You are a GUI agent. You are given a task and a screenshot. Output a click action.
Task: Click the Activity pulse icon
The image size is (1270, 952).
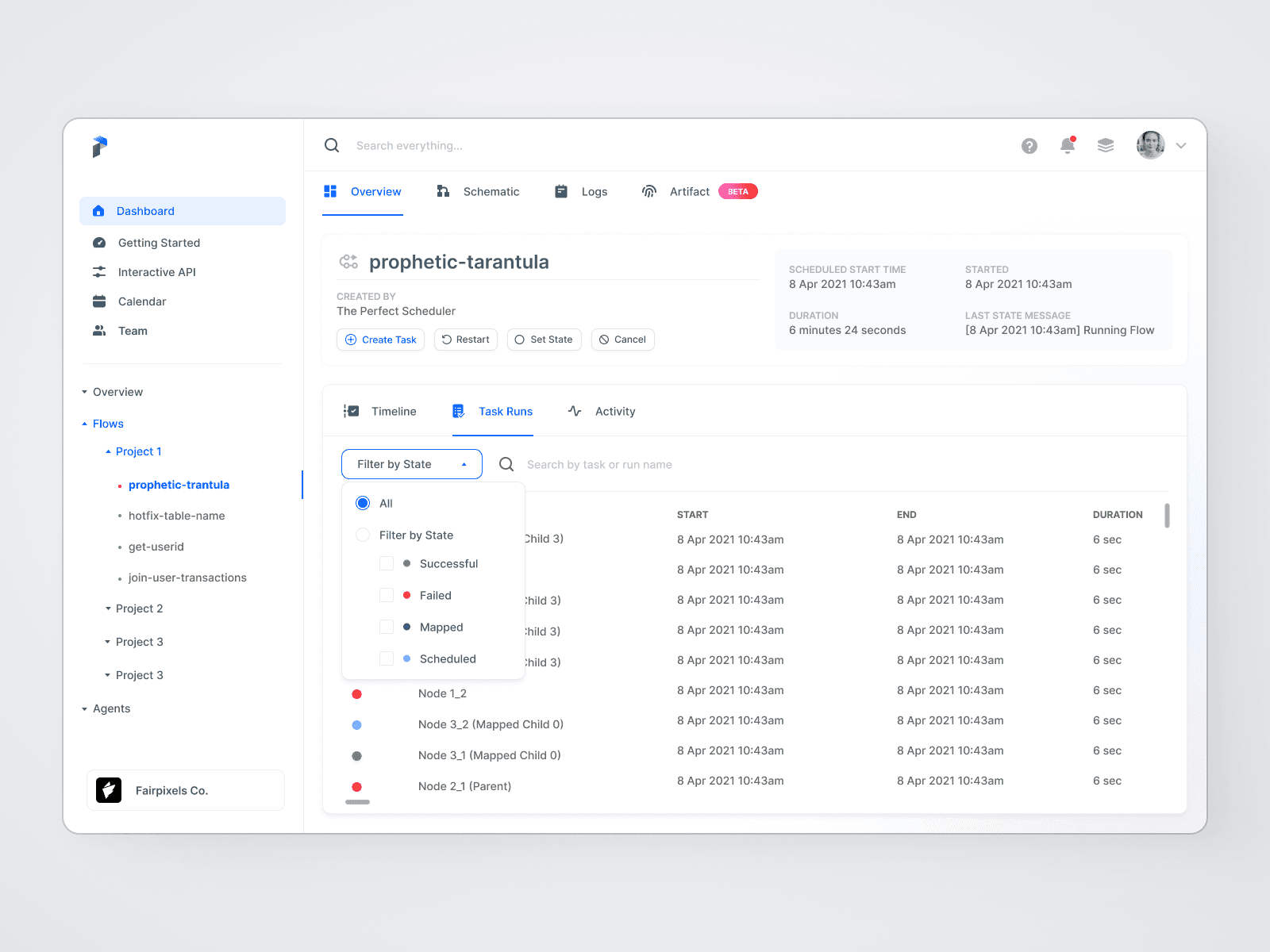[575, 411]
